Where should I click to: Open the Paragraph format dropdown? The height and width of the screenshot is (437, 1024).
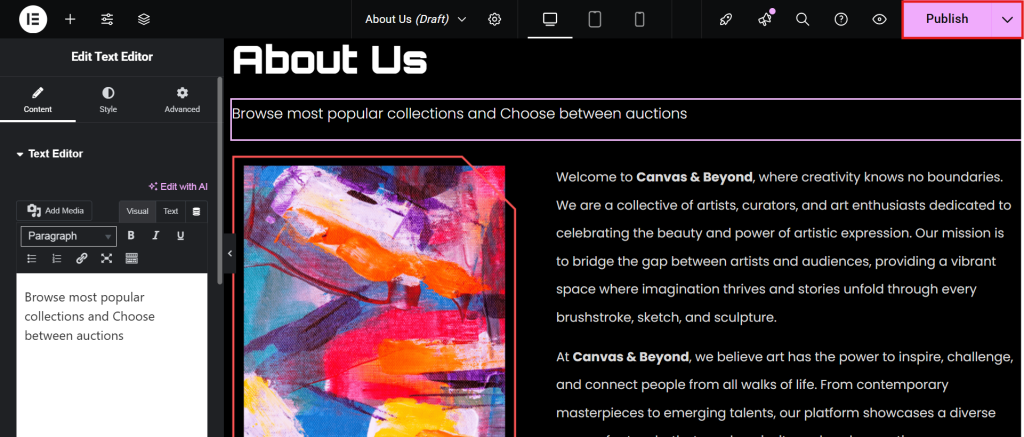(x=69, y=236)
